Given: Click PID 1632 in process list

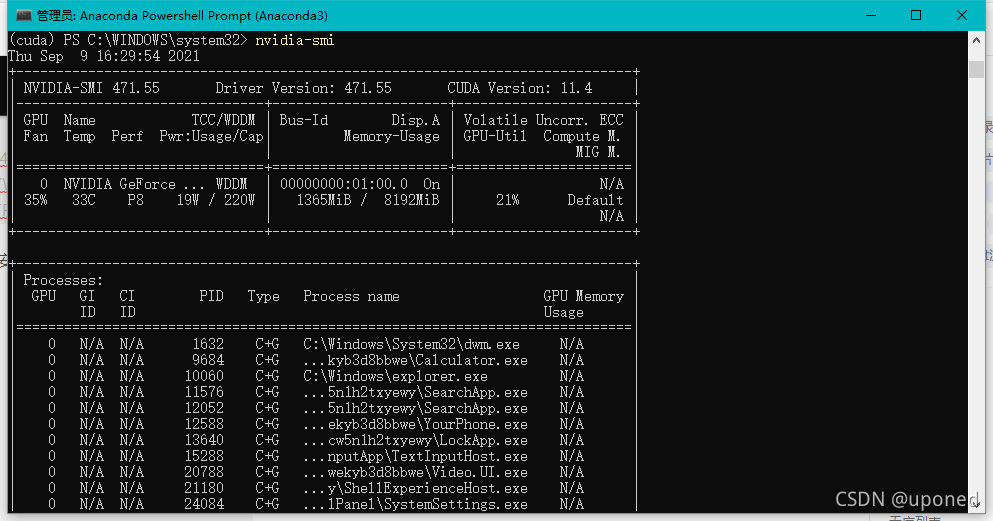Looking at the screenshot, I should click(208, 344).
